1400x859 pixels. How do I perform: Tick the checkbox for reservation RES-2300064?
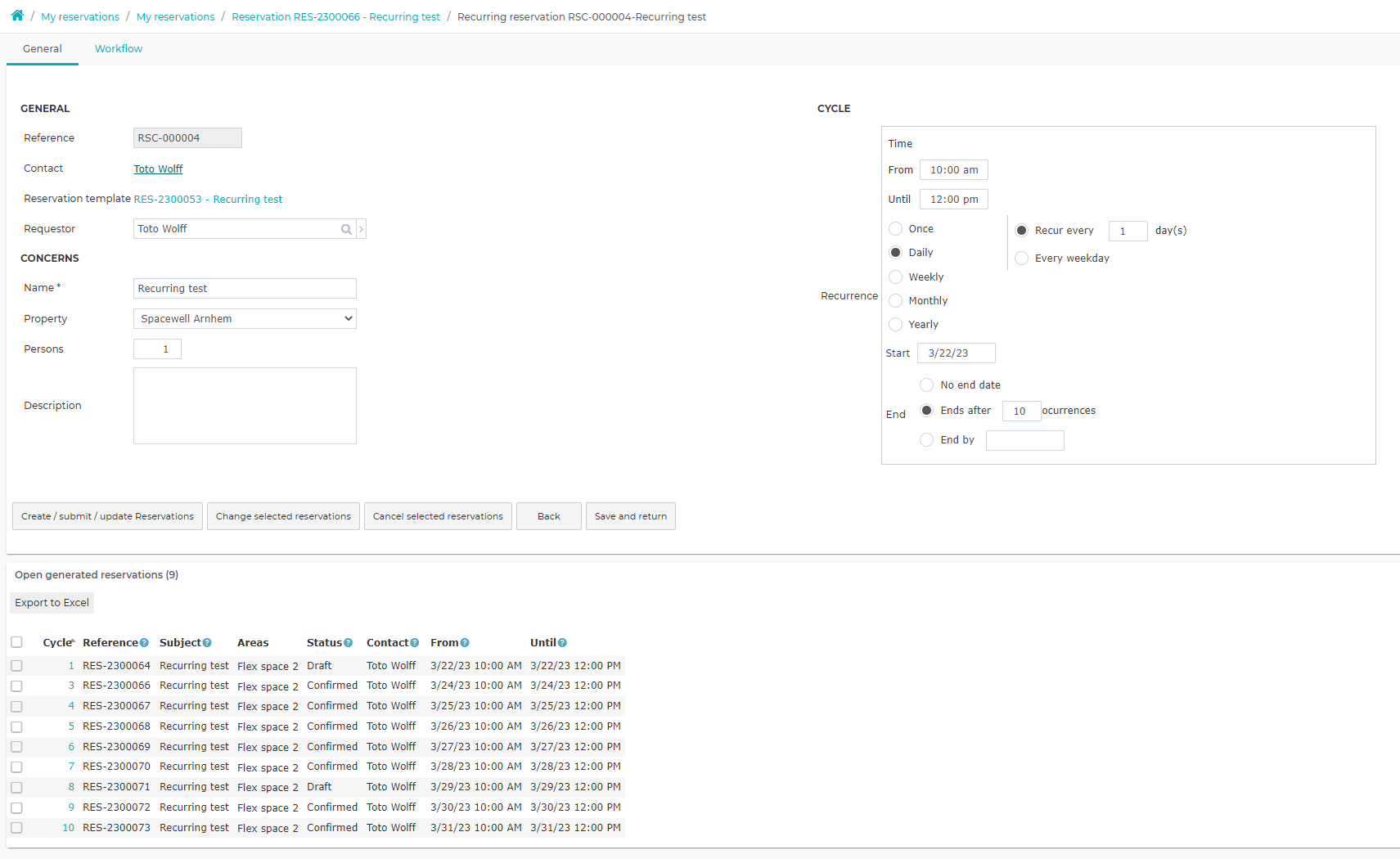(x=16, y=666)
